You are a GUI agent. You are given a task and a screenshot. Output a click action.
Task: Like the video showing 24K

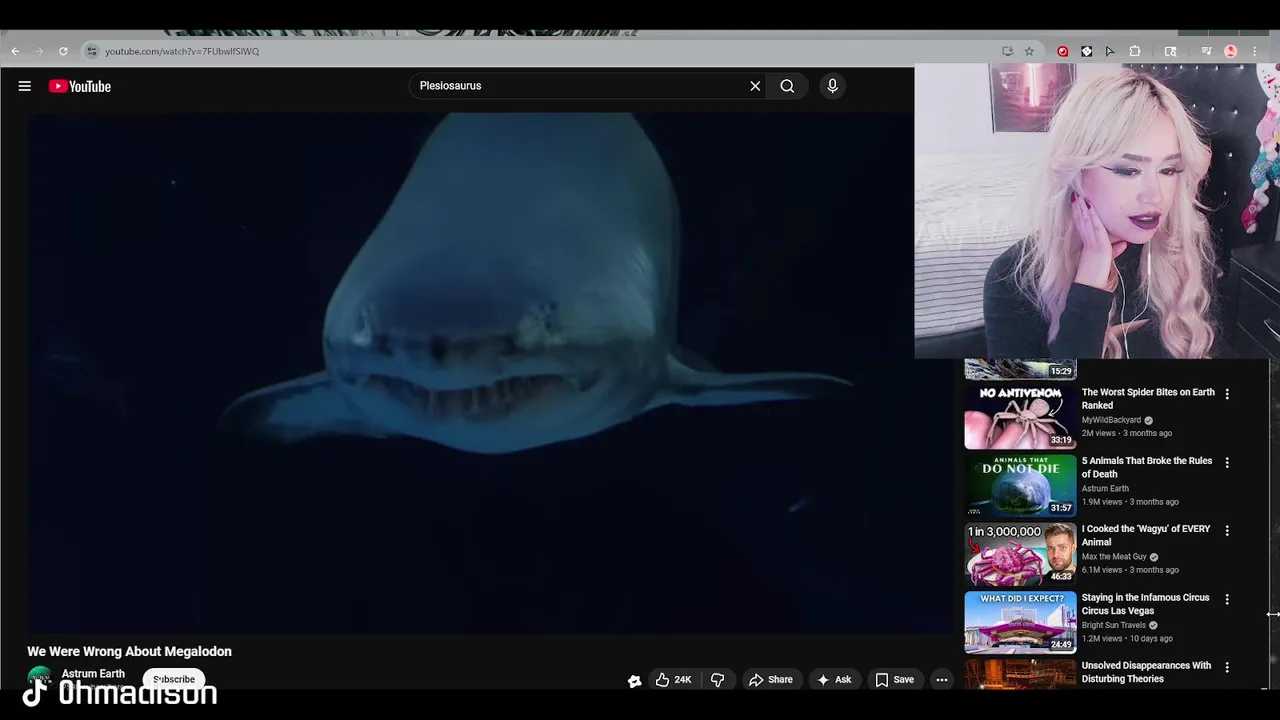[x=673, y=680]
